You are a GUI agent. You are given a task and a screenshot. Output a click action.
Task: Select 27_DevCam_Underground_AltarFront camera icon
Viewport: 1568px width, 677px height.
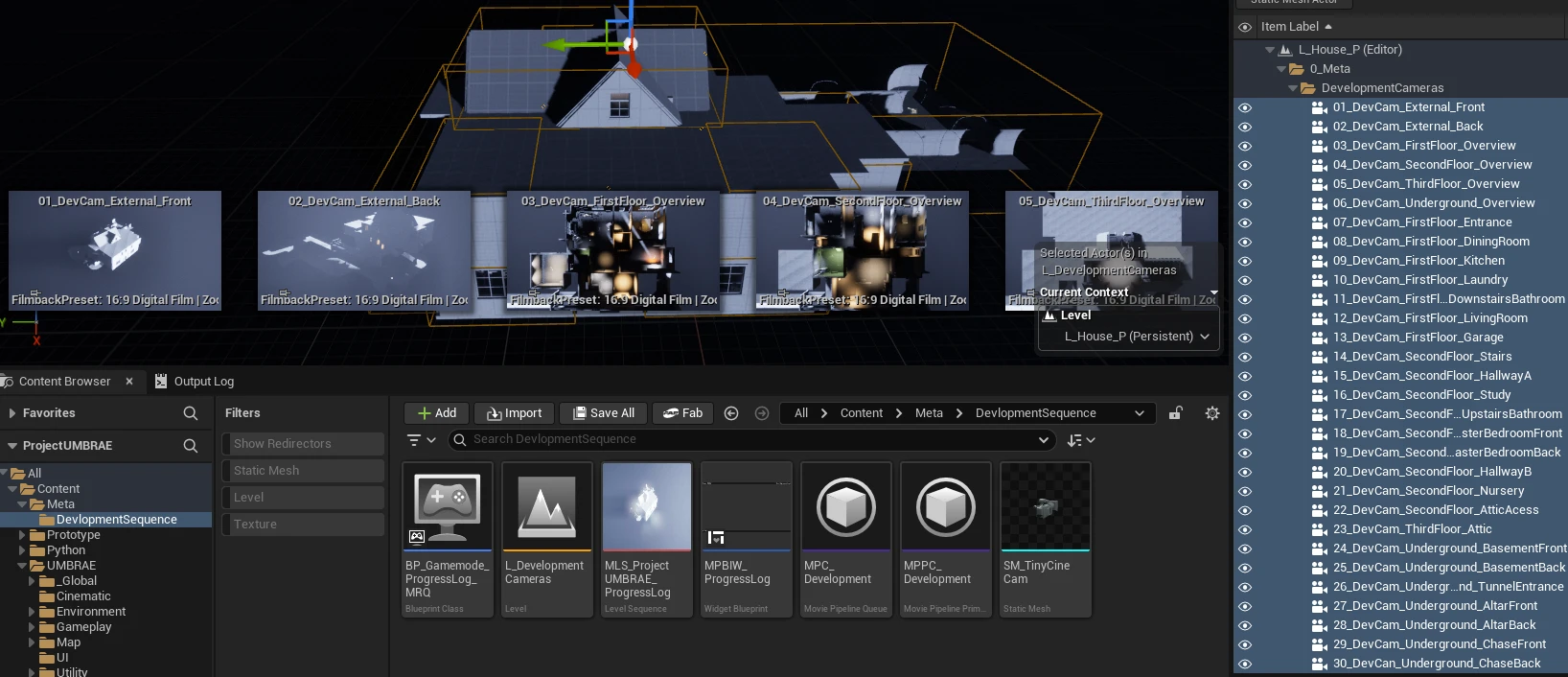[1320, 606]
